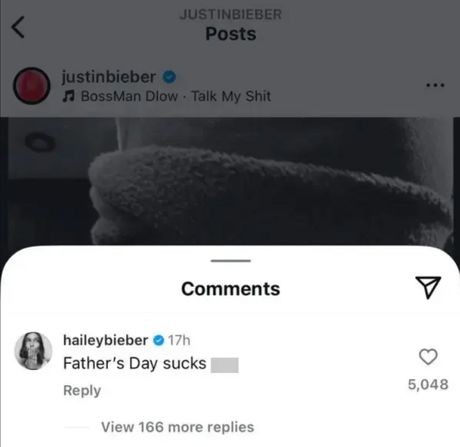The height and width of the screenshot is (447, 460).
Task: Expand View 166 more replies
Action: click(177, 427)
